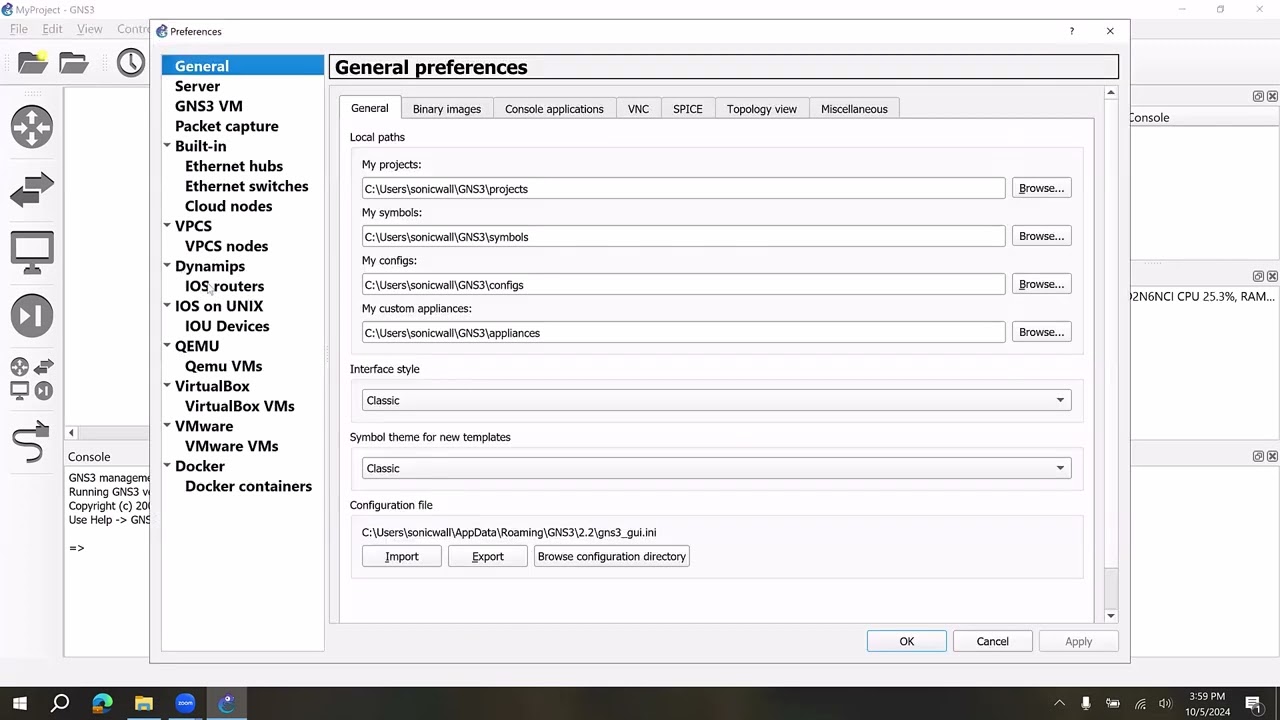The width and height of the screenshot is (1280, 720).
Task: Switch to the Console applications tab
Action: click(554, 109)
